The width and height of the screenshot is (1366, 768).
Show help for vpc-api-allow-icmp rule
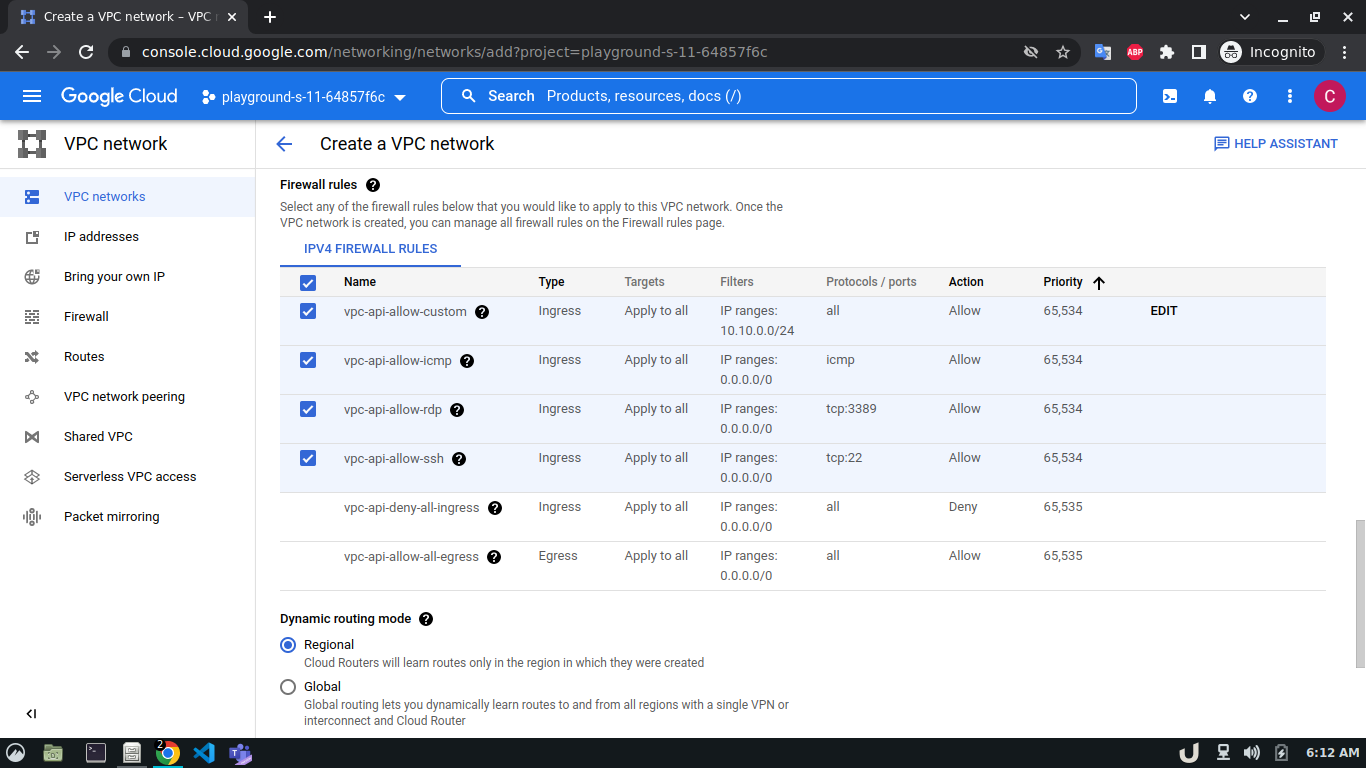point(467,361)
